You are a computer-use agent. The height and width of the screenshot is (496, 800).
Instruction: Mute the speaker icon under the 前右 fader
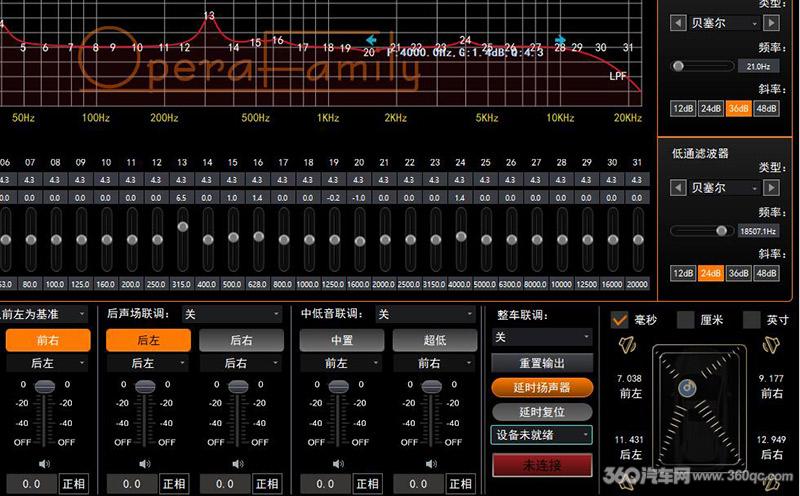point(44,463)
